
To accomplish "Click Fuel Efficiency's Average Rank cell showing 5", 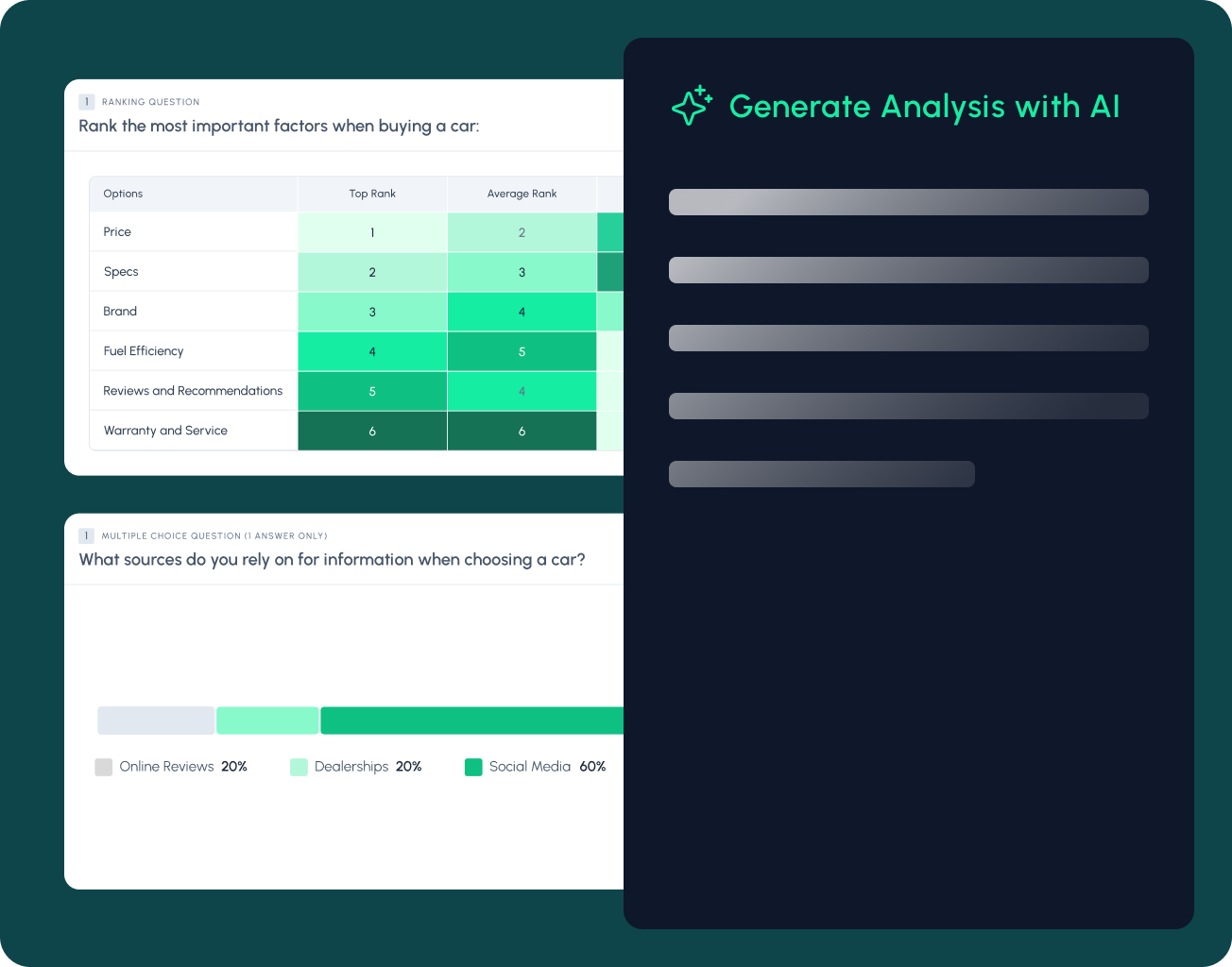I will [x=522, y=351].
